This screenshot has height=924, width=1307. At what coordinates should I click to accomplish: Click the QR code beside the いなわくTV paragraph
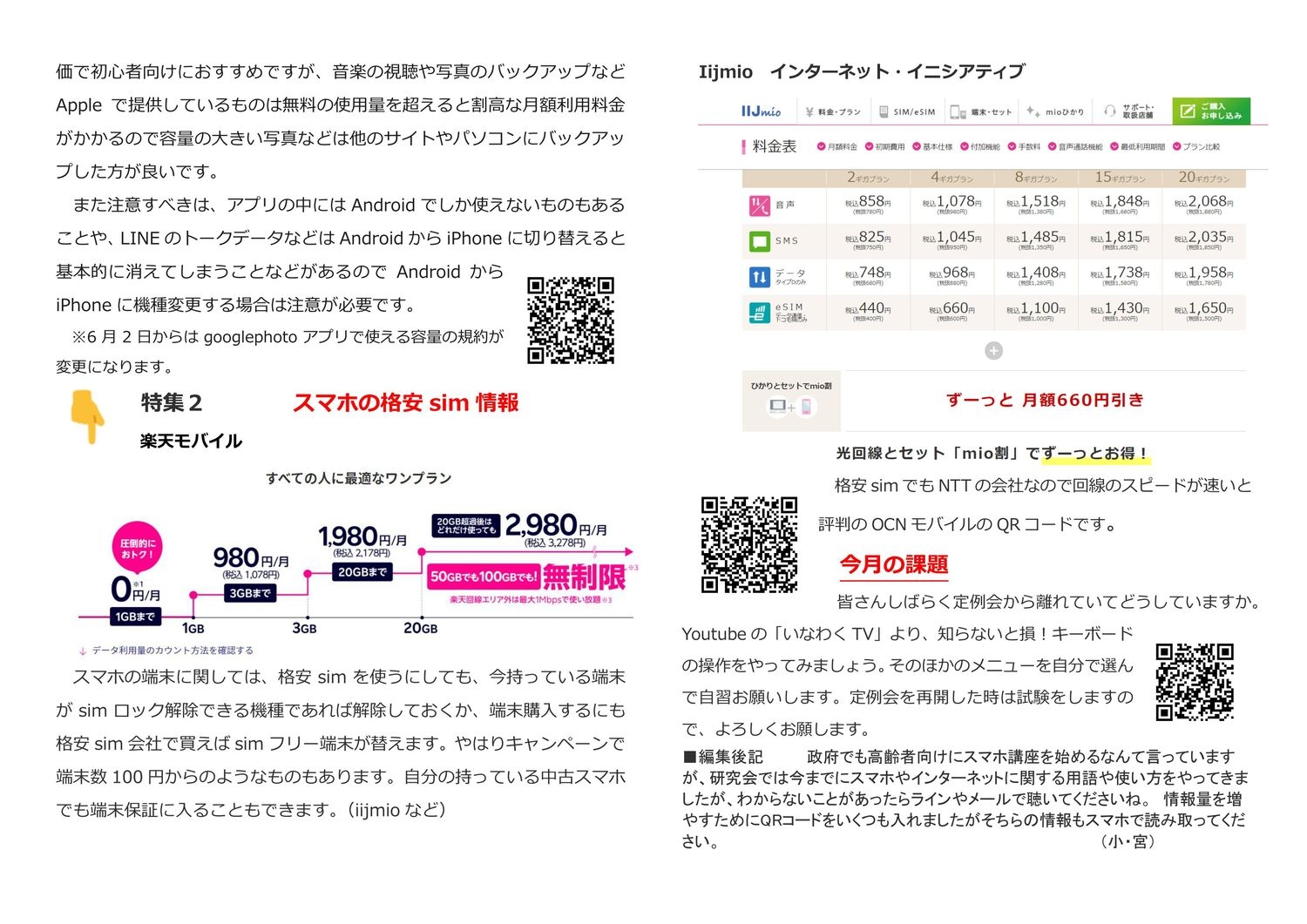click(x=1195, y=682)
